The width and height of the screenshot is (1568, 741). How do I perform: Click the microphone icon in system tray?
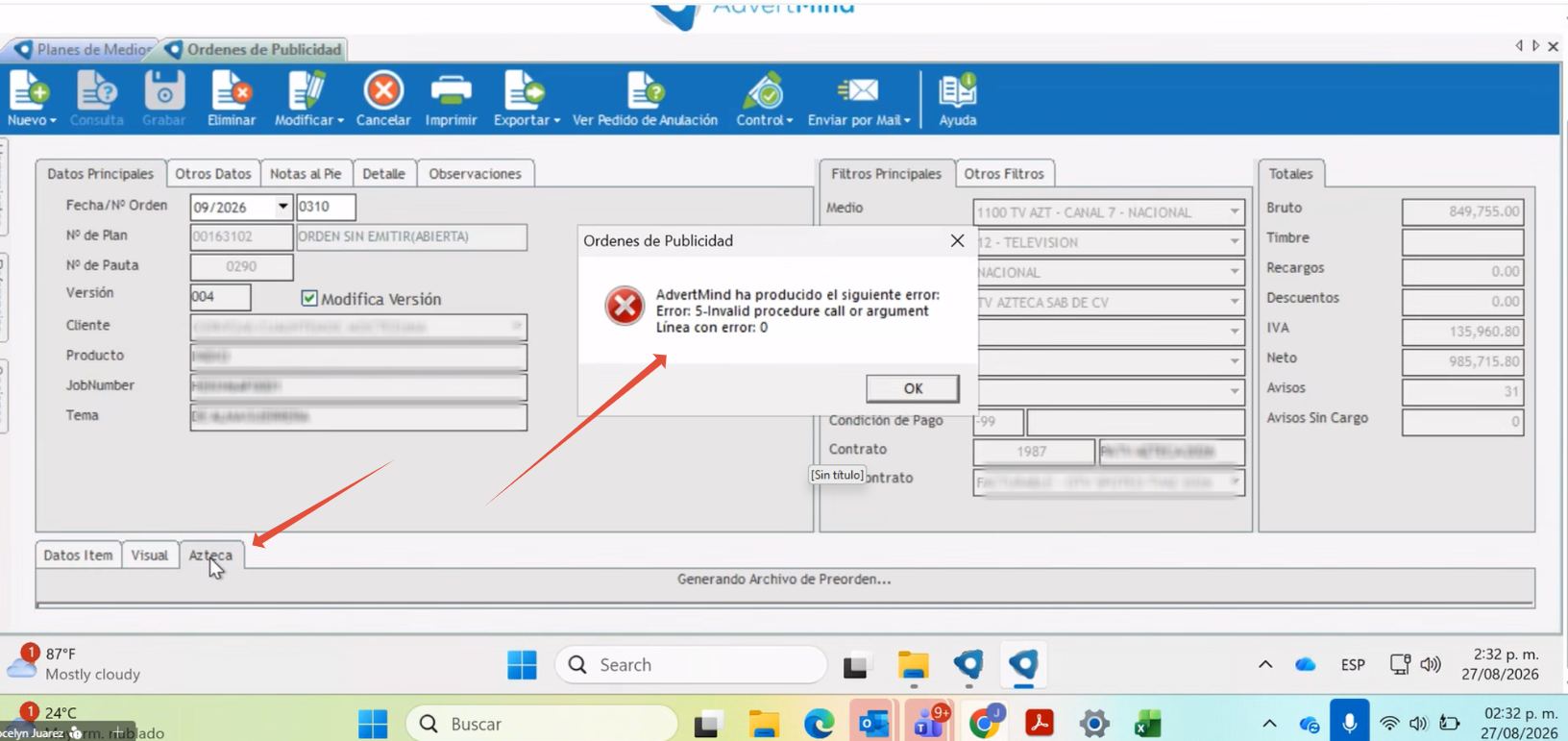(x=1350, y=723)
